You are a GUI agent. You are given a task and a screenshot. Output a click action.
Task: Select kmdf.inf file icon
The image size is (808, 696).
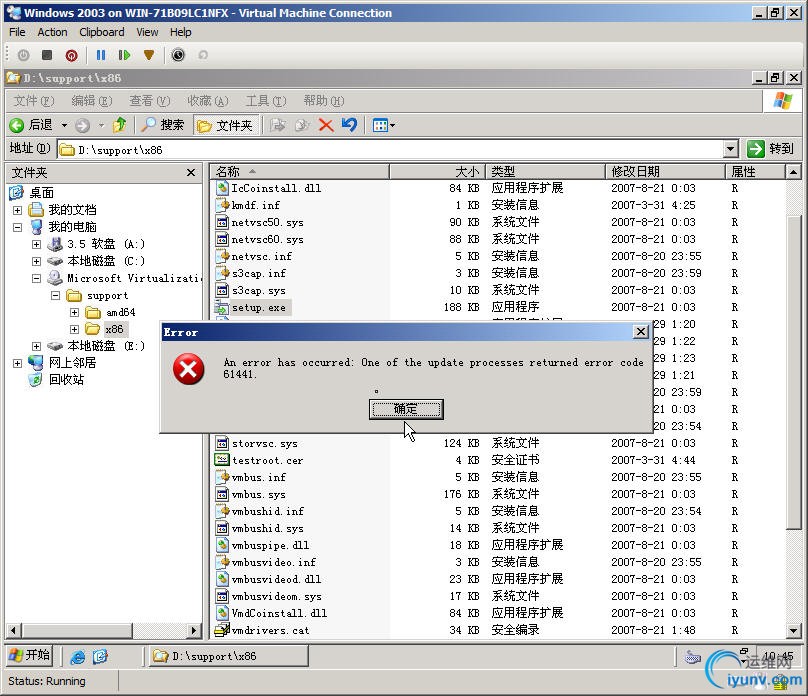click(222, 205)
